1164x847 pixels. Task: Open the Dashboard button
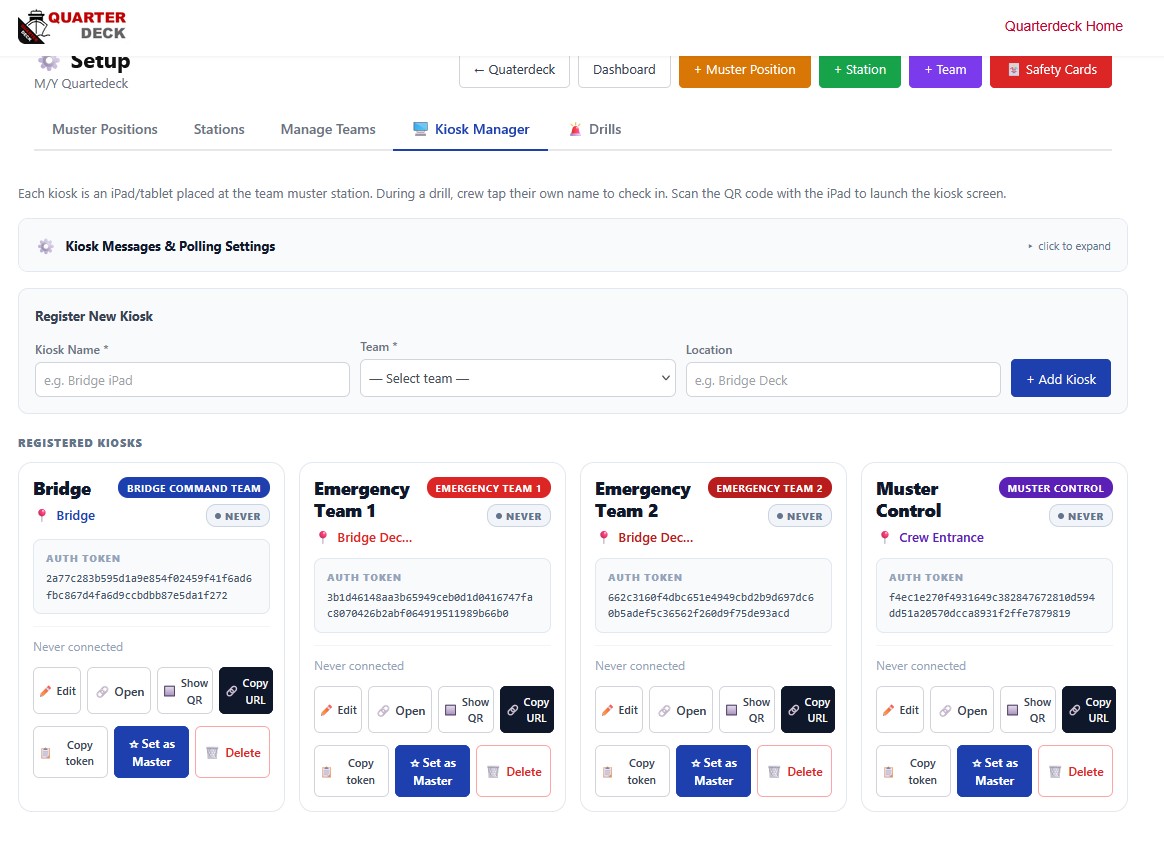[x=624, y=70]
